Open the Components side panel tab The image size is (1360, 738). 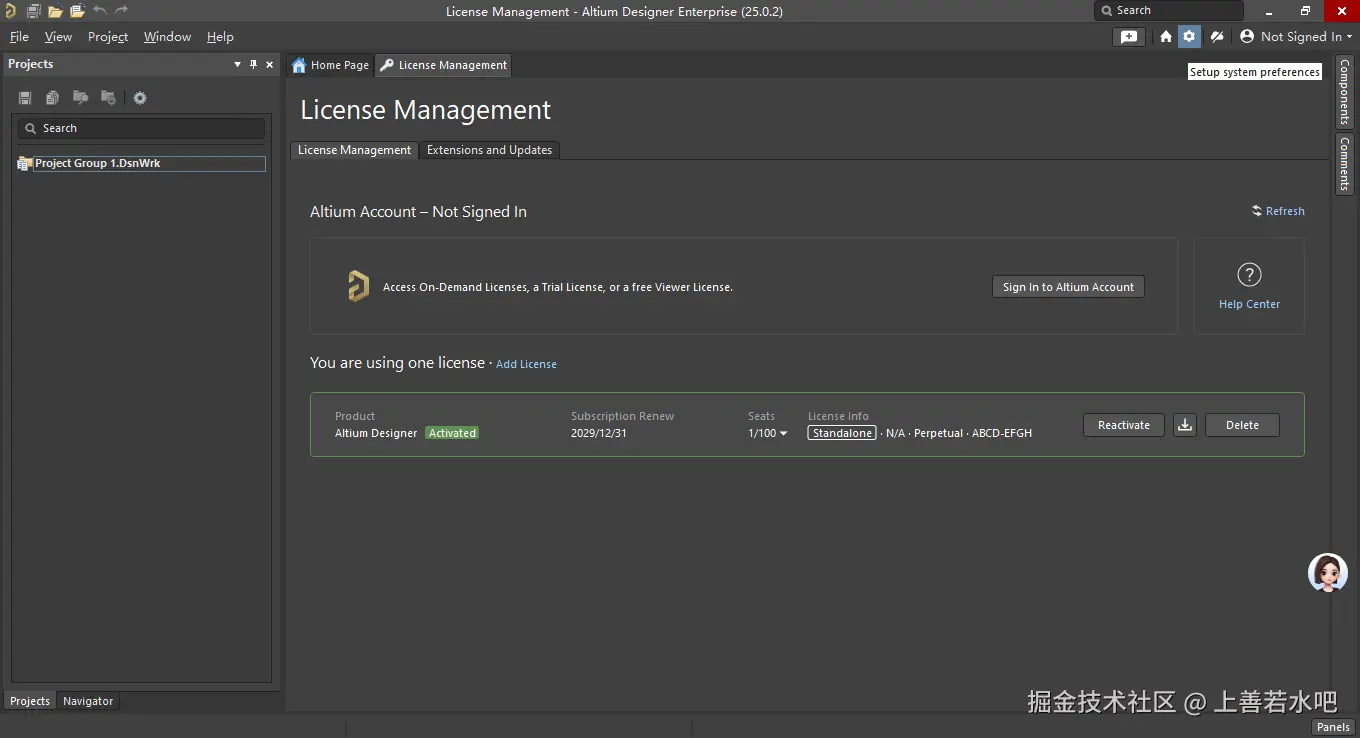[x=1345, y=91]
